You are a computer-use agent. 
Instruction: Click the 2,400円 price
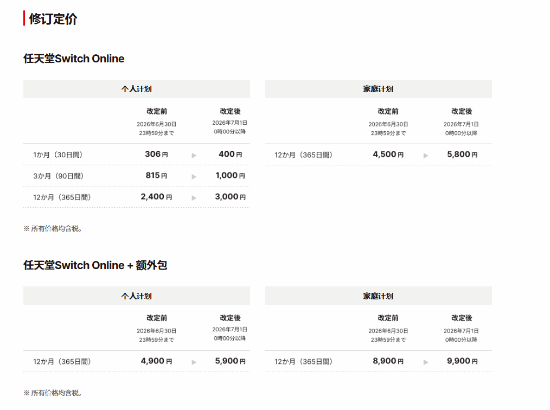coord(156,196)
